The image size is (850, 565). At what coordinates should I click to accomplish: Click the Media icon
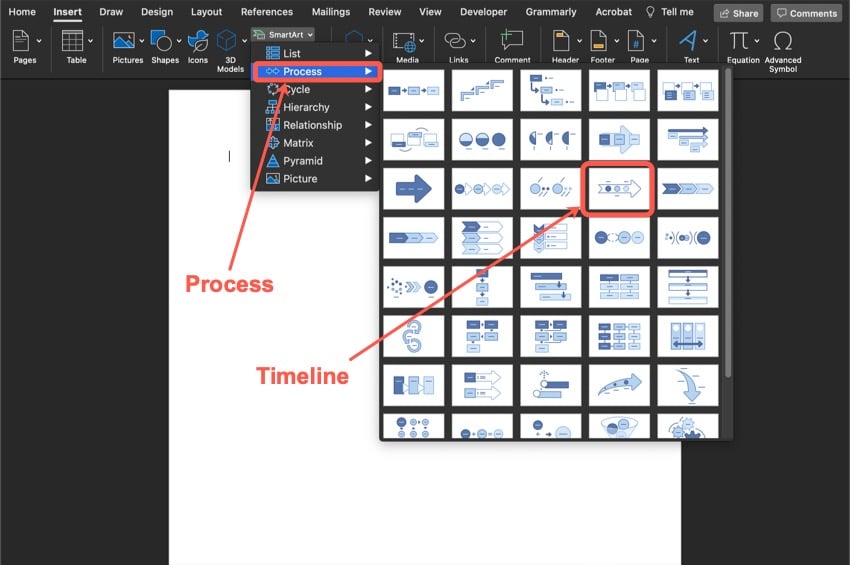404,42
